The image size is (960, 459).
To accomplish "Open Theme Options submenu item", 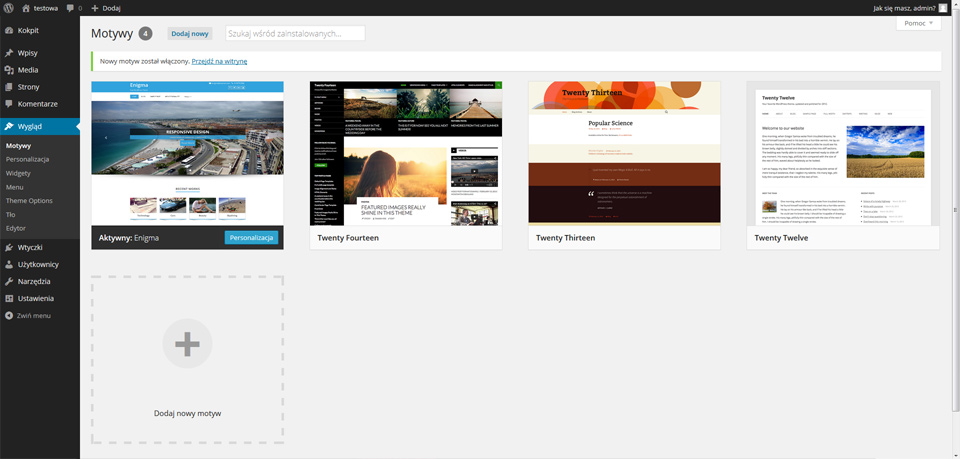I will (29, 201).
